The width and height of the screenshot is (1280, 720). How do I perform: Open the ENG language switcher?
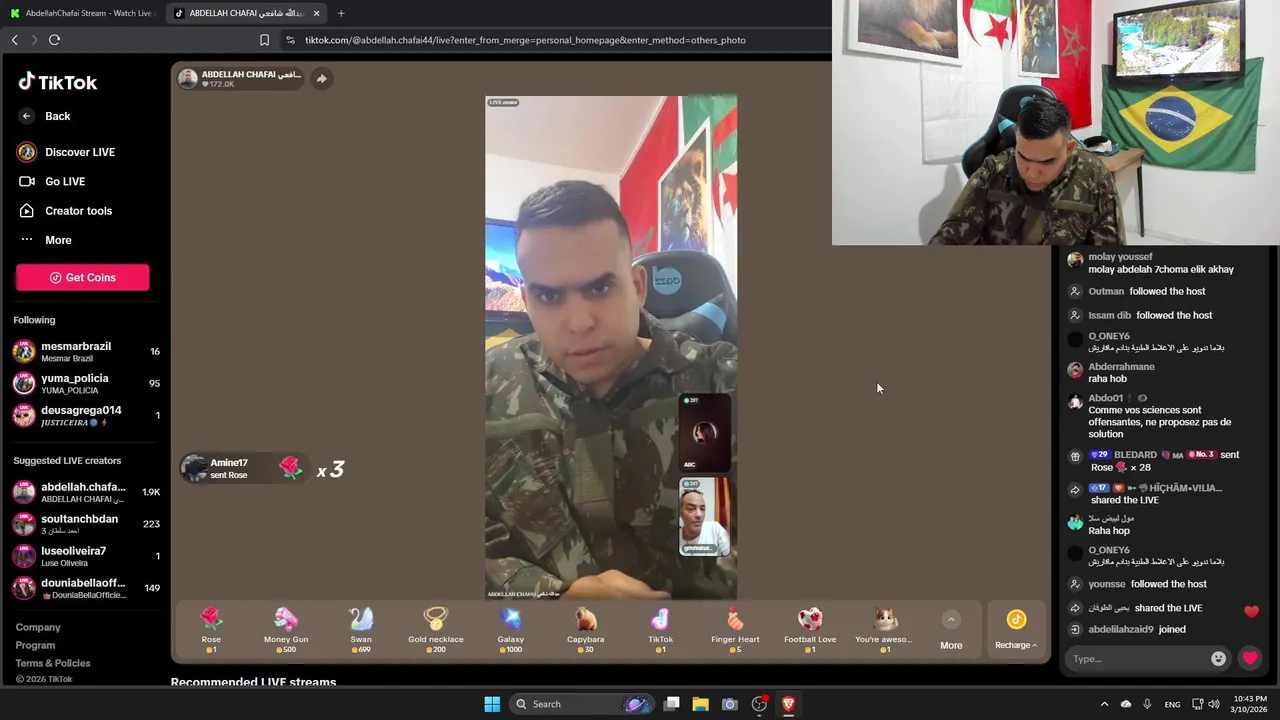pyautogui.click(x=1172, y=704)
